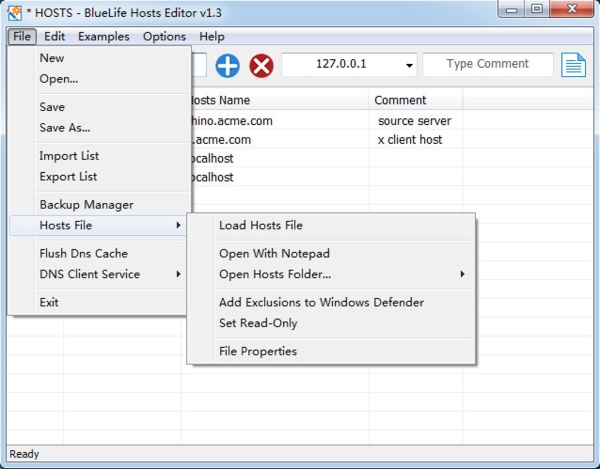Expand the DNS Client Service submenu arrow
Screen dimensions: 600x469
(178, 274)
